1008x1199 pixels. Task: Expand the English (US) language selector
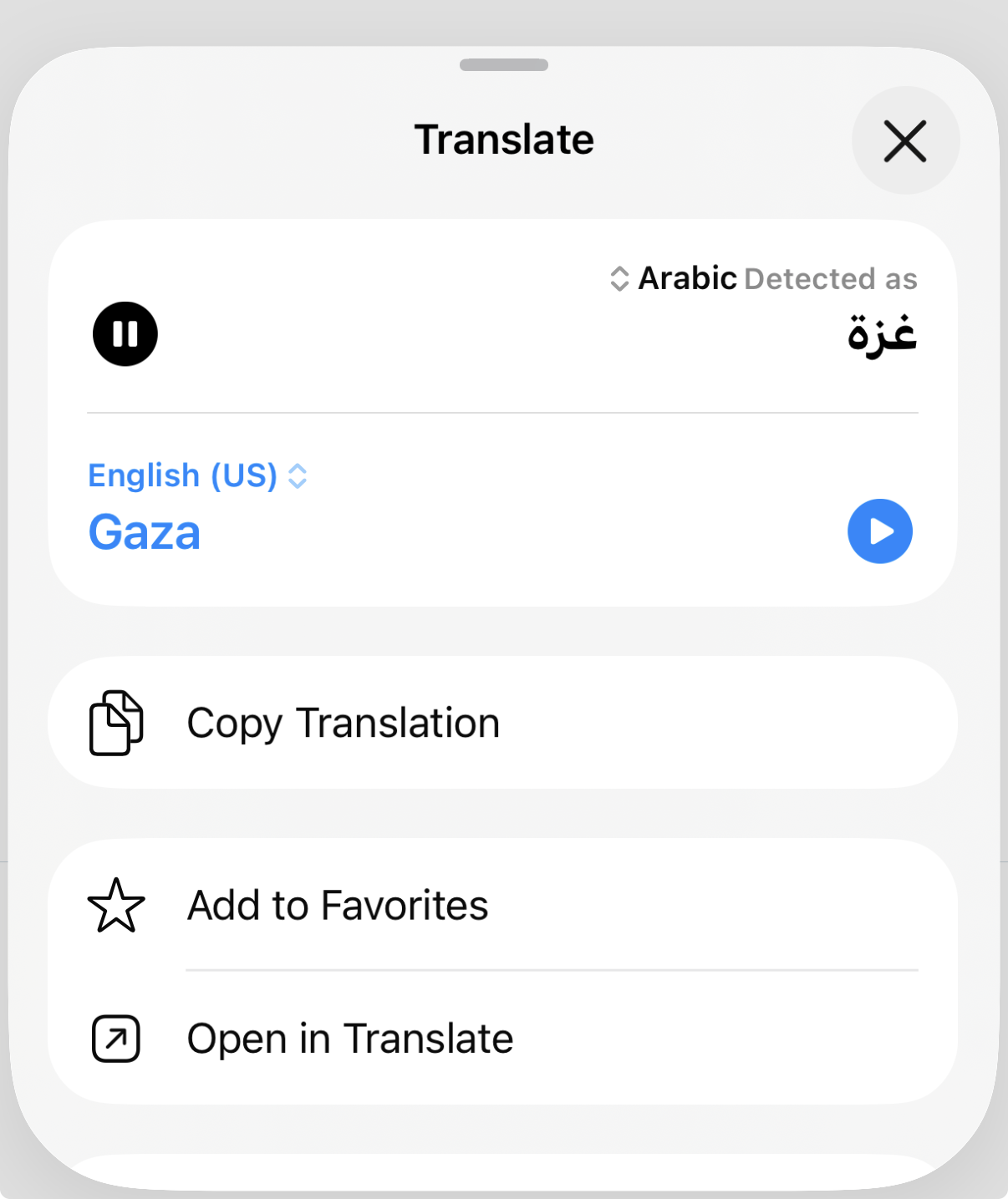coord(198,475)
